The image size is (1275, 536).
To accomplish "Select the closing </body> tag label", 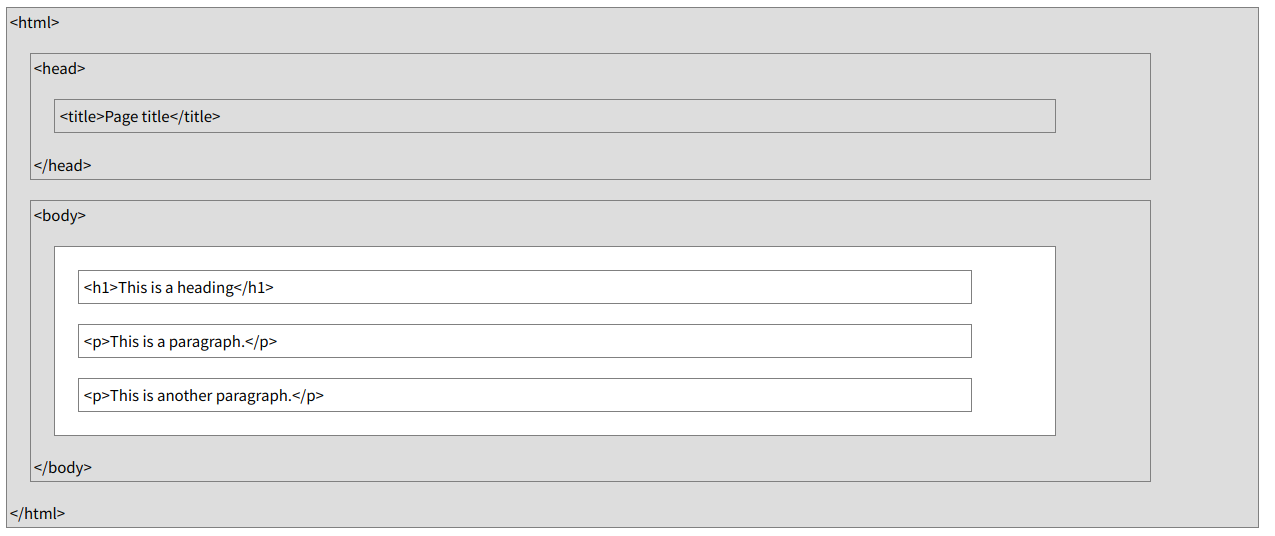I will pyautogui.click(x=63, y=467).
